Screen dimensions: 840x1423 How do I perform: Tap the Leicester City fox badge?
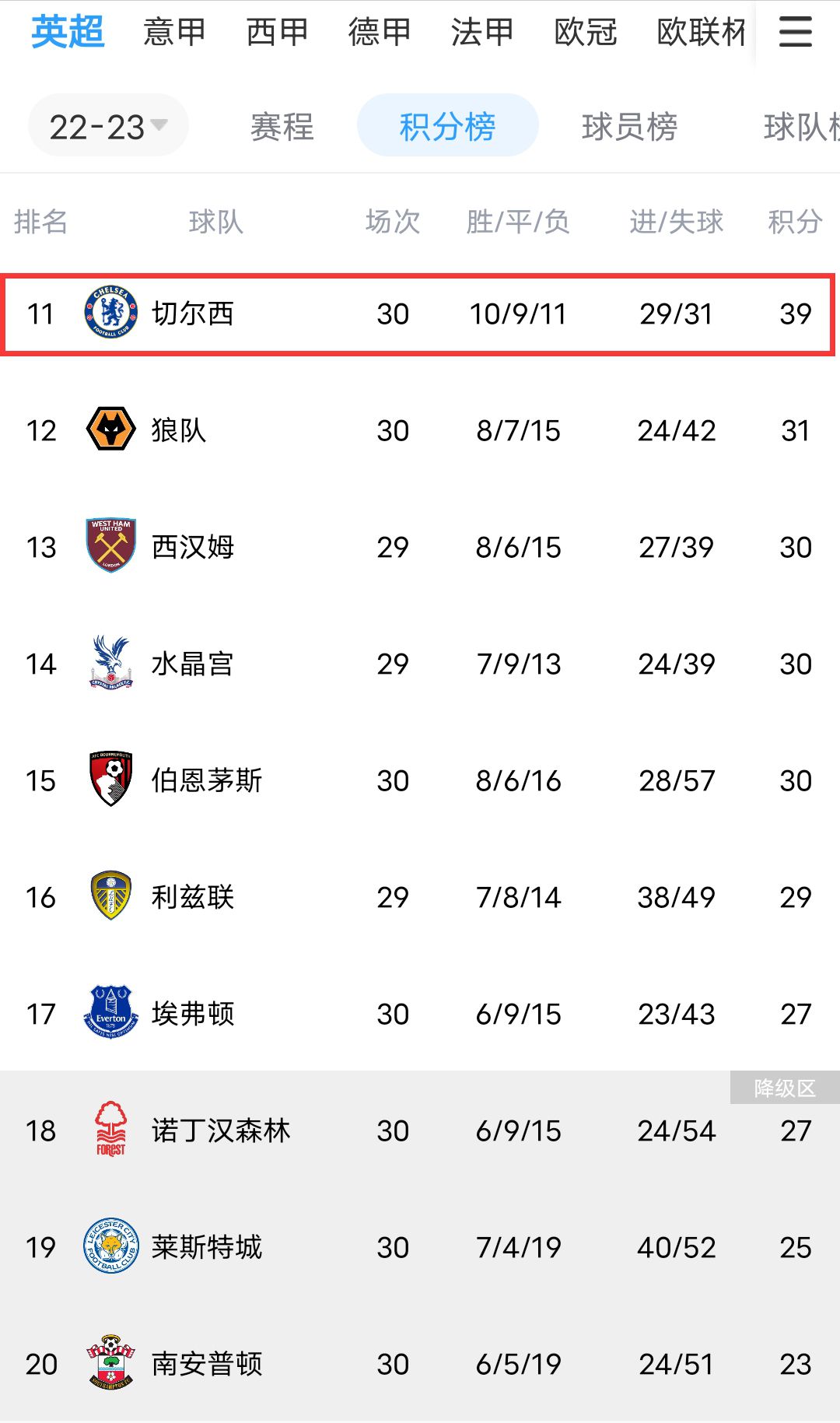click(x=111, y=1246)
